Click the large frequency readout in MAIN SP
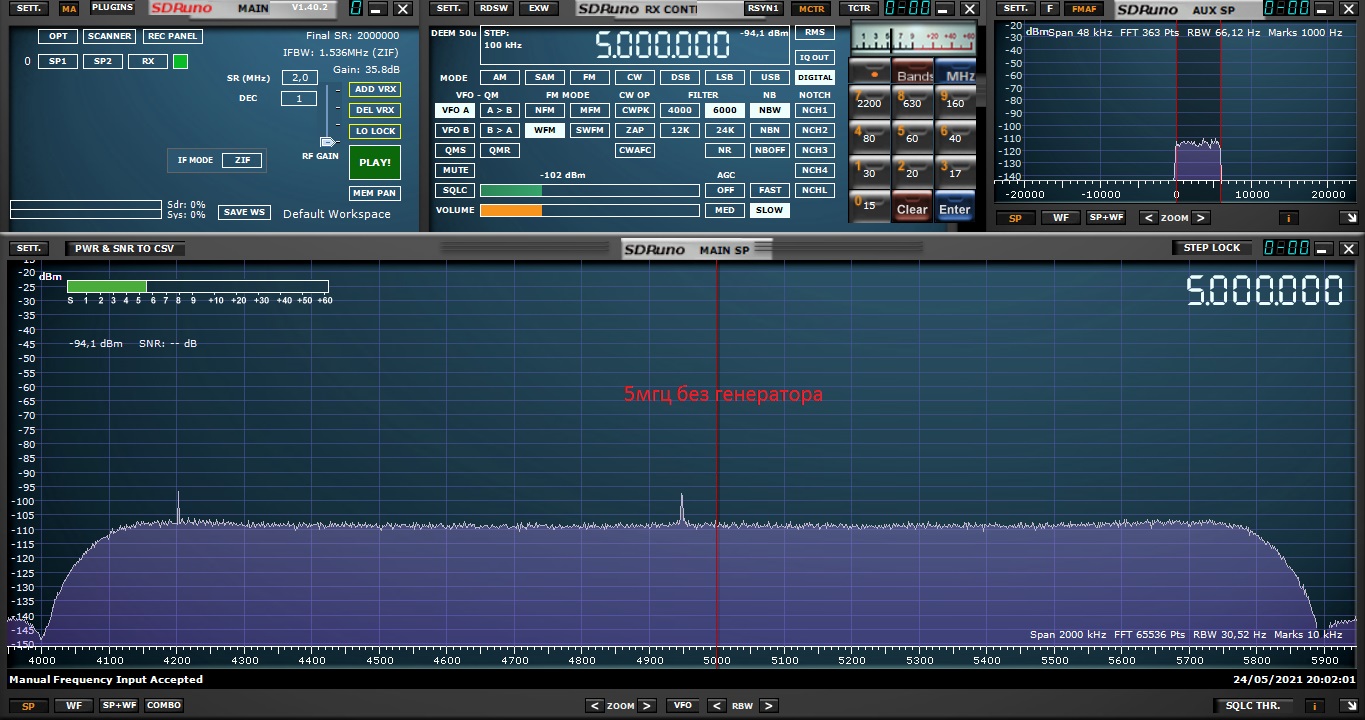The image size is (1365, 720). [x=1265, y=291]
